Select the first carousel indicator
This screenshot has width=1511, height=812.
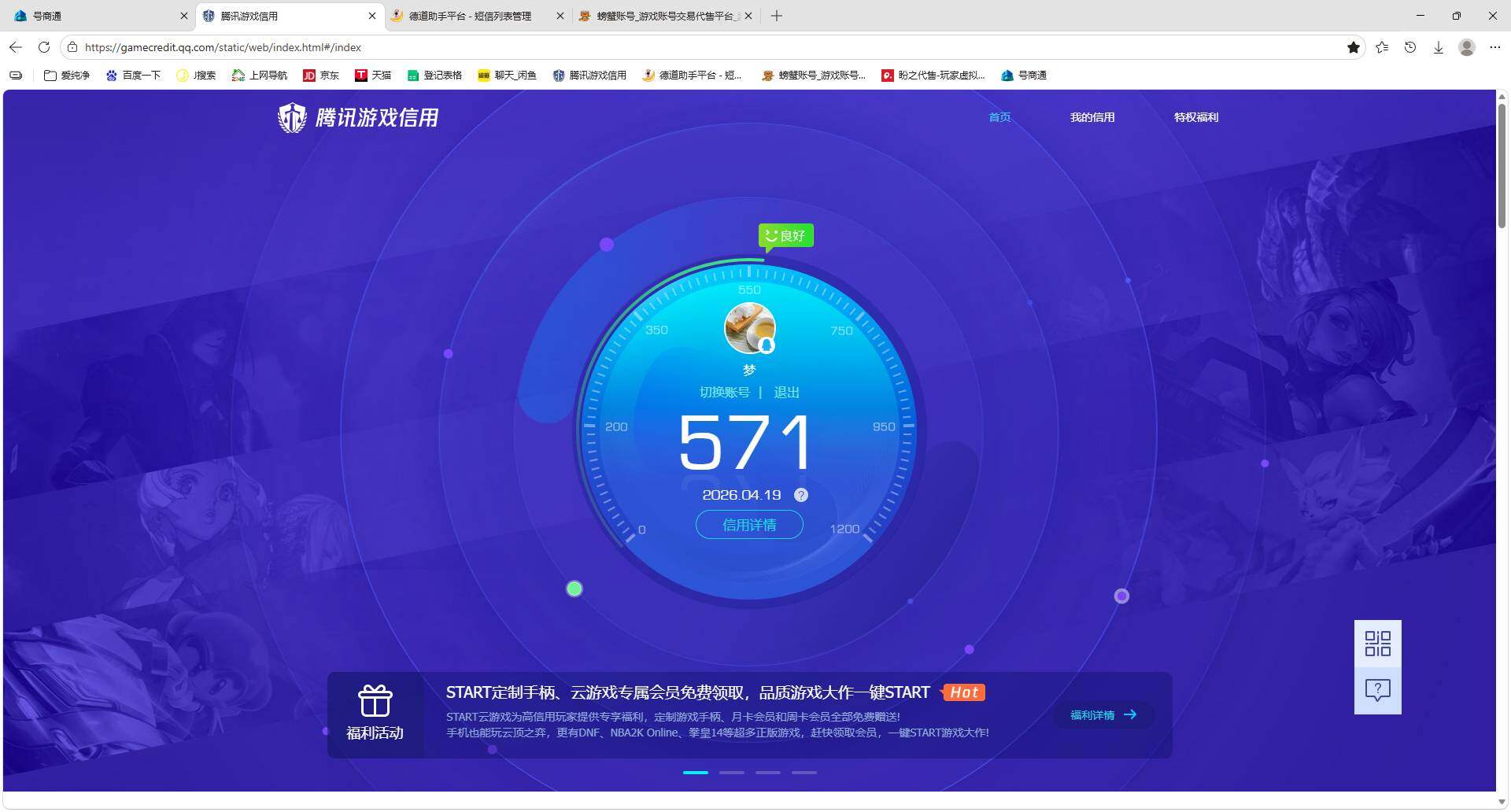tap(696, 773)
